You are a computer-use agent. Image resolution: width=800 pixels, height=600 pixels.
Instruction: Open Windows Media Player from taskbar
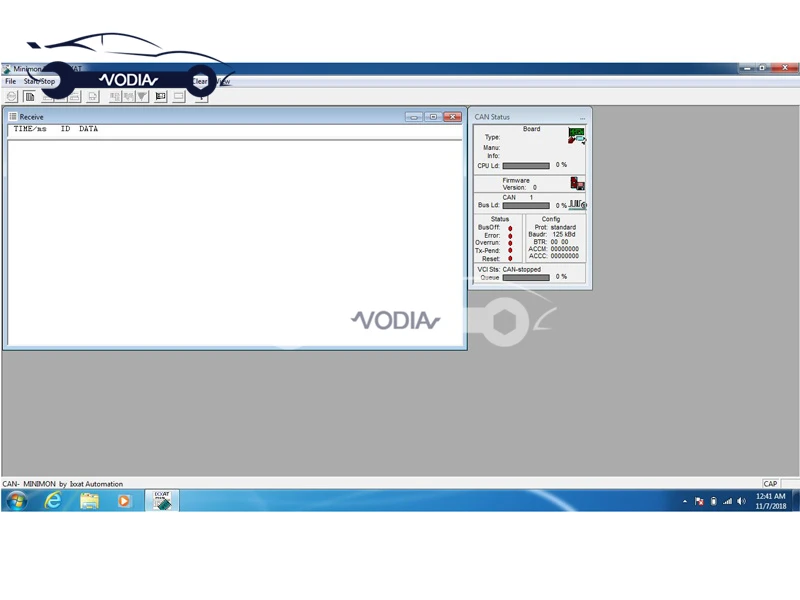coord(124,501)
